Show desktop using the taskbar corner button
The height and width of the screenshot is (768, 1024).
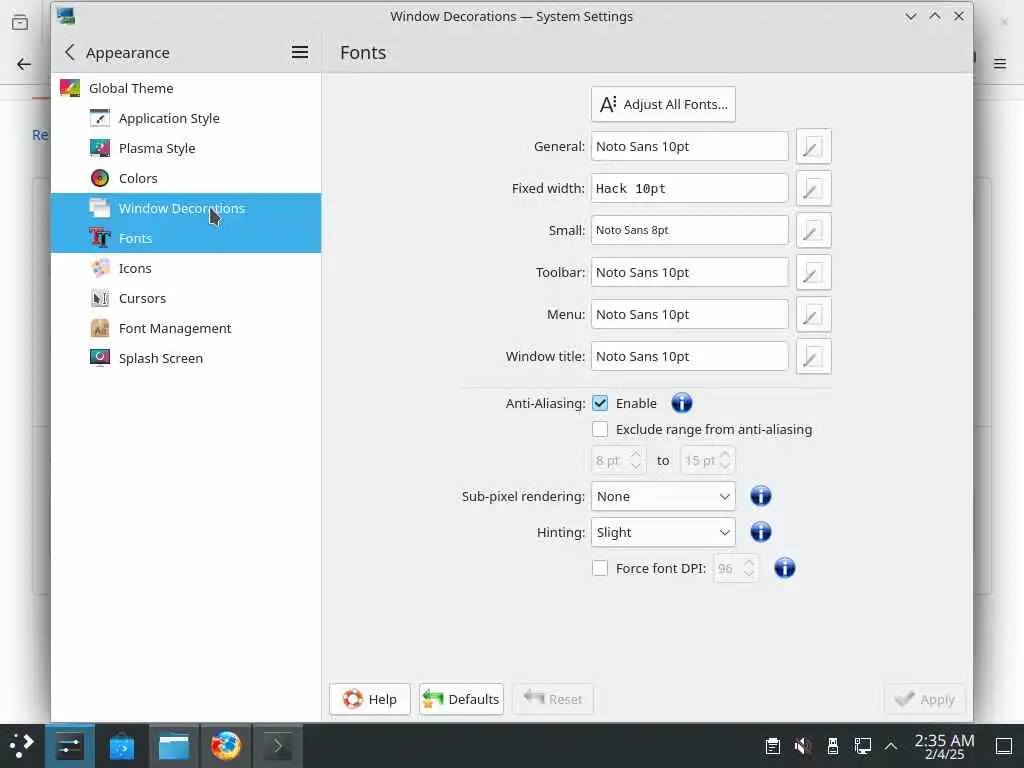1004,746
